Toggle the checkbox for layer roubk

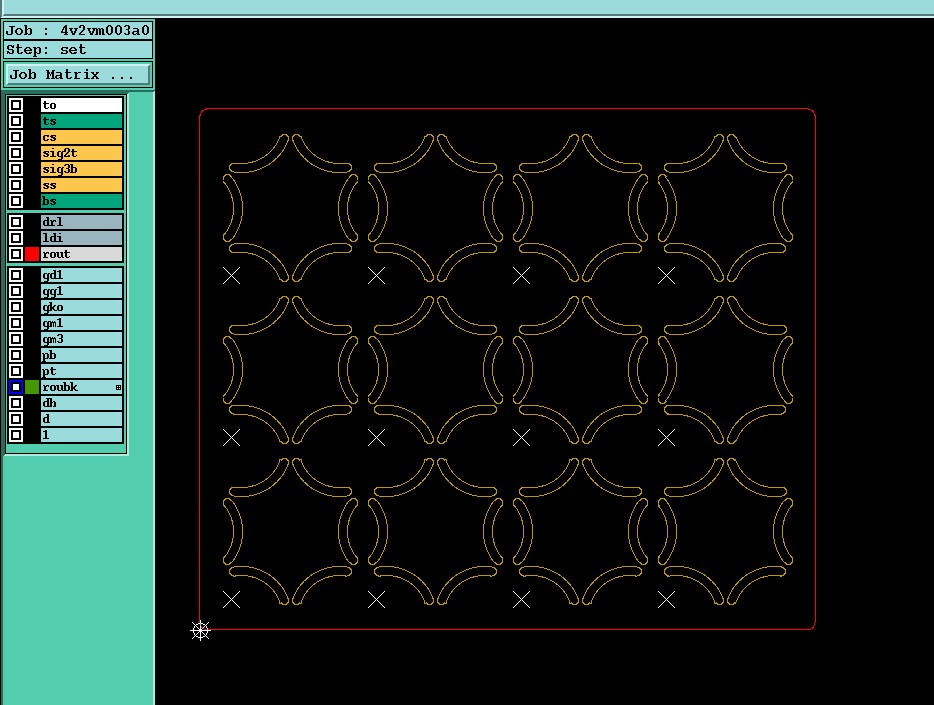(16, 387)
